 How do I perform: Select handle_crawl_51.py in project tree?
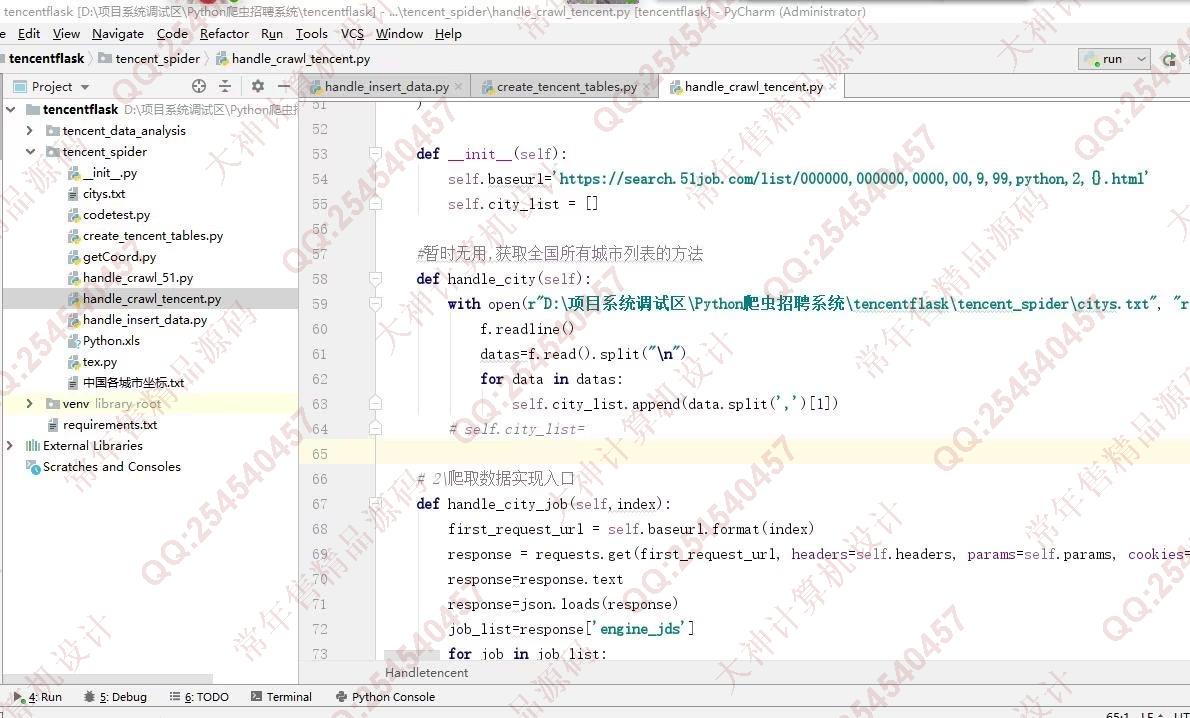[x=131, y=278]
